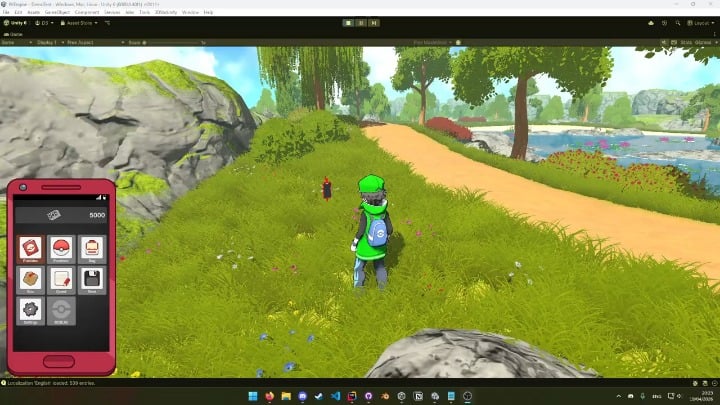The height and width of the screenshot is (405, 720).
Task: Open the Pokemon party app with Pokeball icon
Action: 61,249
